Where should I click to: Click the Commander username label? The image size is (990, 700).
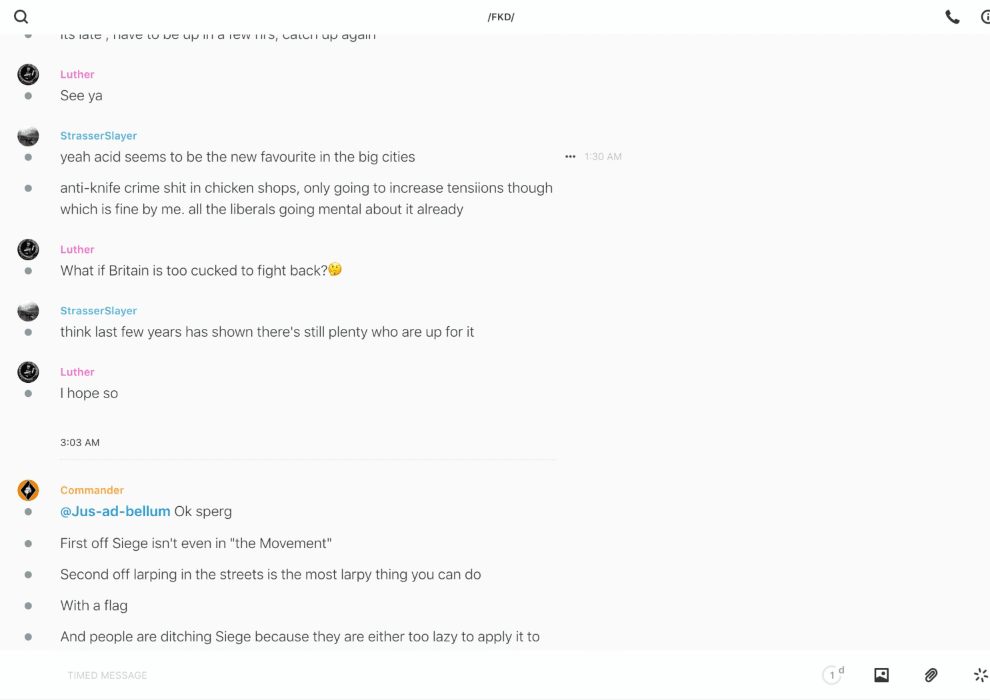(x=92, y=490)
